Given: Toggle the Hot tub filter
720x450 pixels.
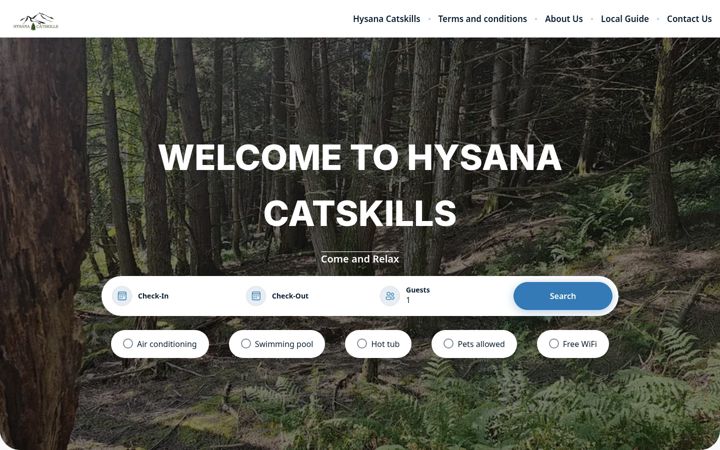Looking at the screenshot, I should click(378, 344).
